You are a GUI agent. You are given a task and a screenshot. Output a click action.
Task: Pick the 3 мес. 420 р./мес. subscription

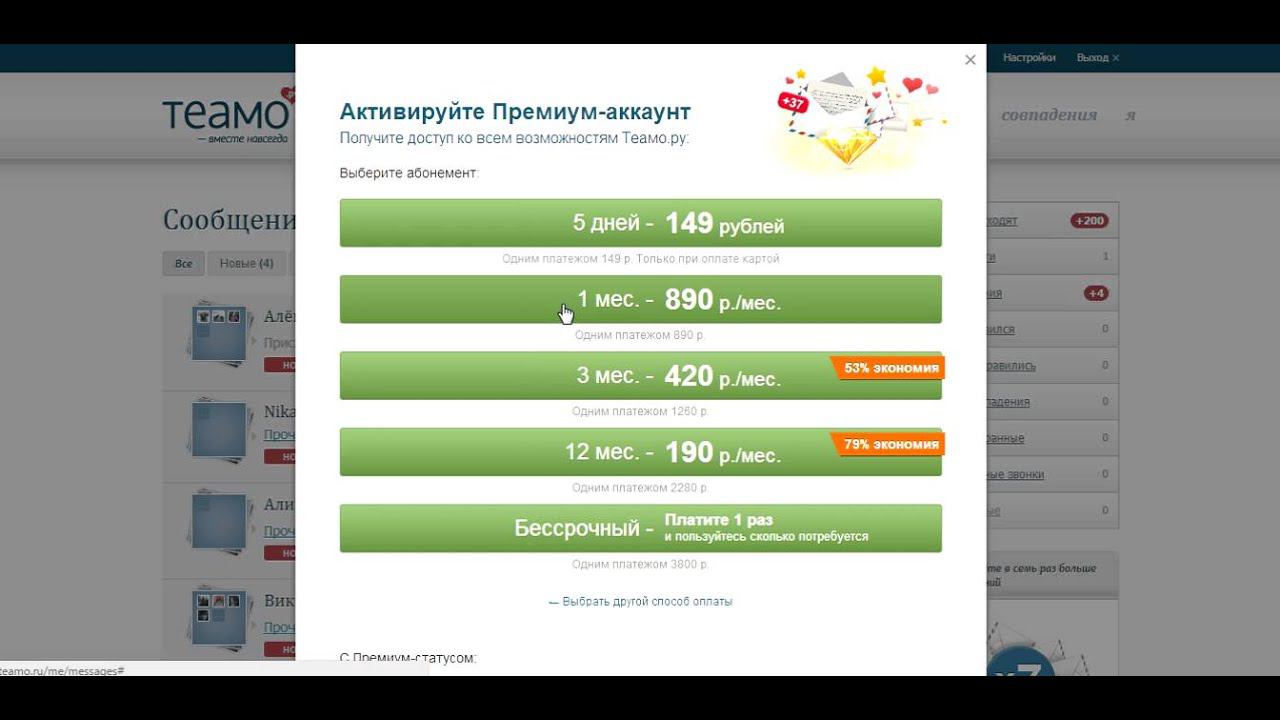(x=640, y=375)
